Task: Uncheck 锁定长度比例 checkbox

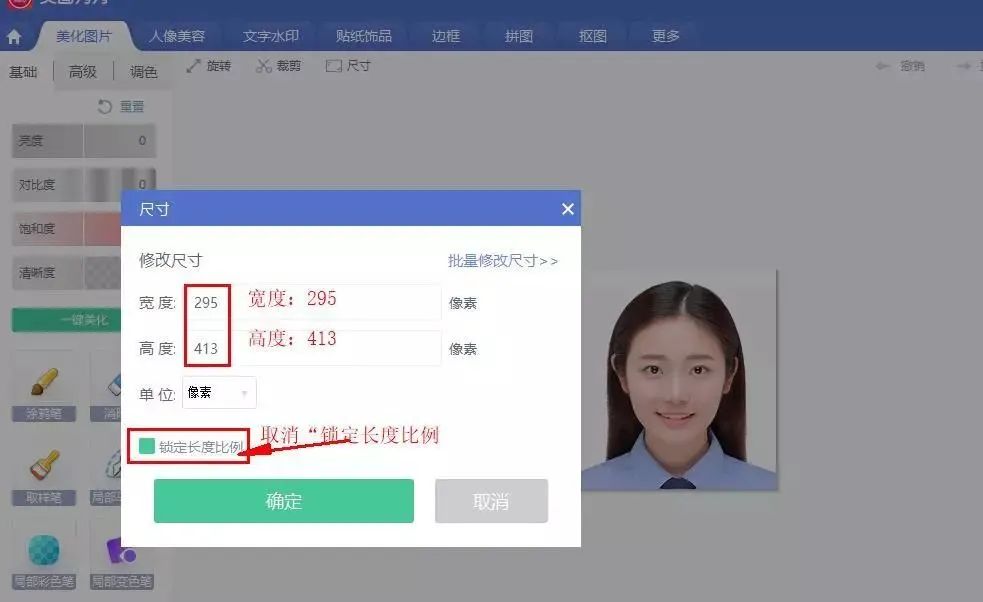Action: click(147, 446)
